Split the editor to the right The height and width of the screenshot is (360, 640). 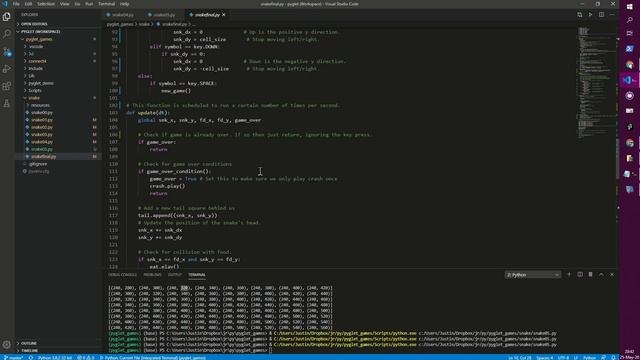[x=601, y=15]
